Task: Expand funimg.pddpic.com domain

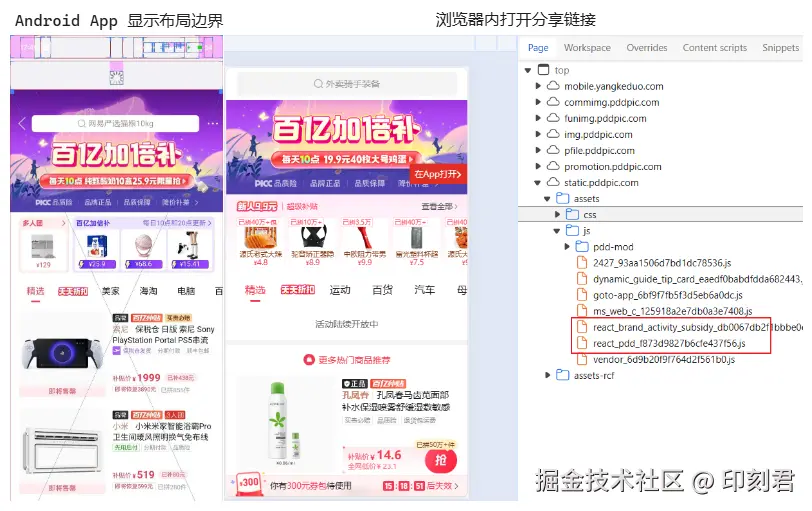Action: (x=538, y=118)
